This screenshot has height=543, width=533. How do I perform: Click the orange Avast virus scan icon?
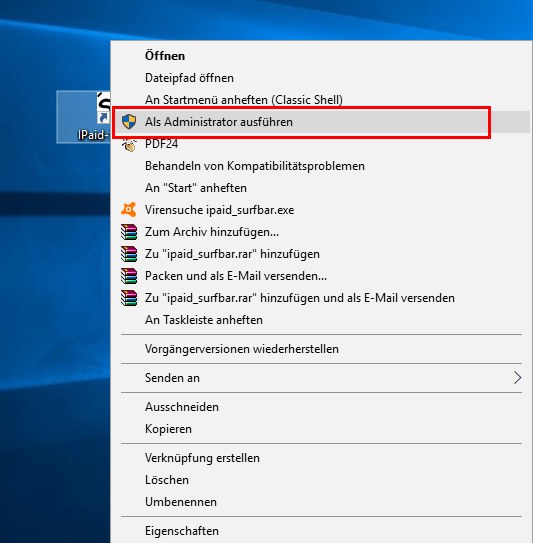tap(129, 210)
